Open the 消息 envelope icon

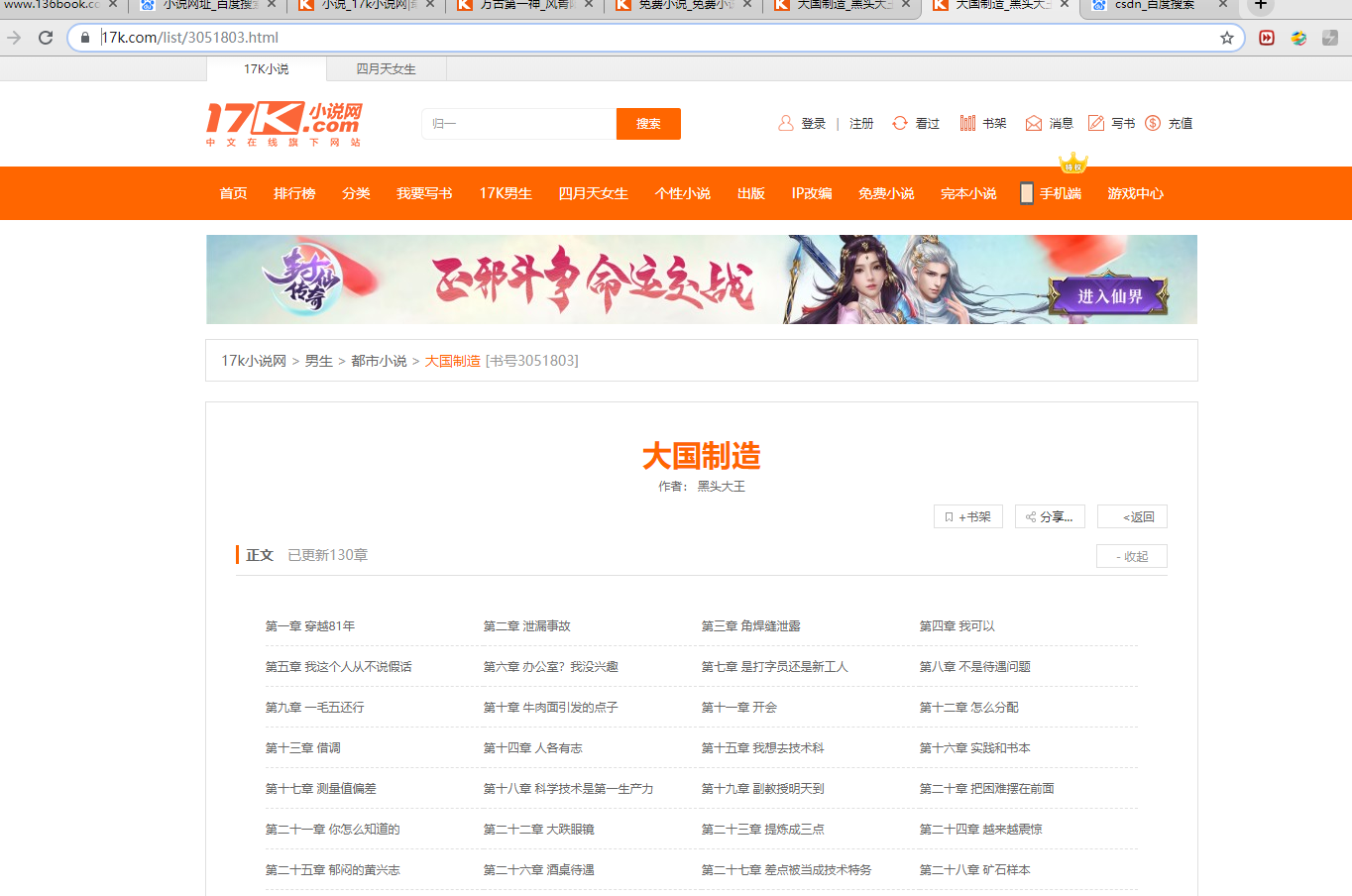click(1034, 123)
